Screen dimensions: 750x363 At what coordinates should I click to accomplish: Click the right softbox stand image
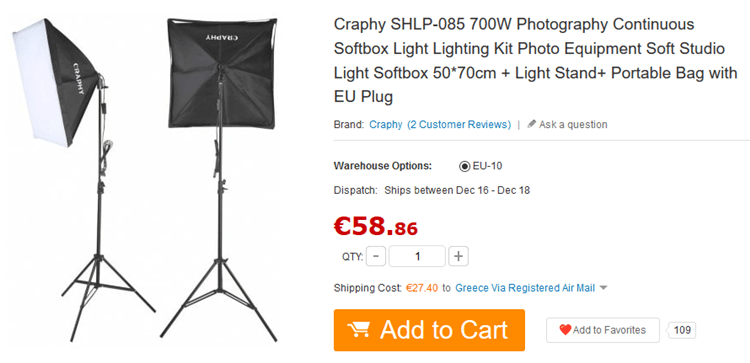point(221,179)
